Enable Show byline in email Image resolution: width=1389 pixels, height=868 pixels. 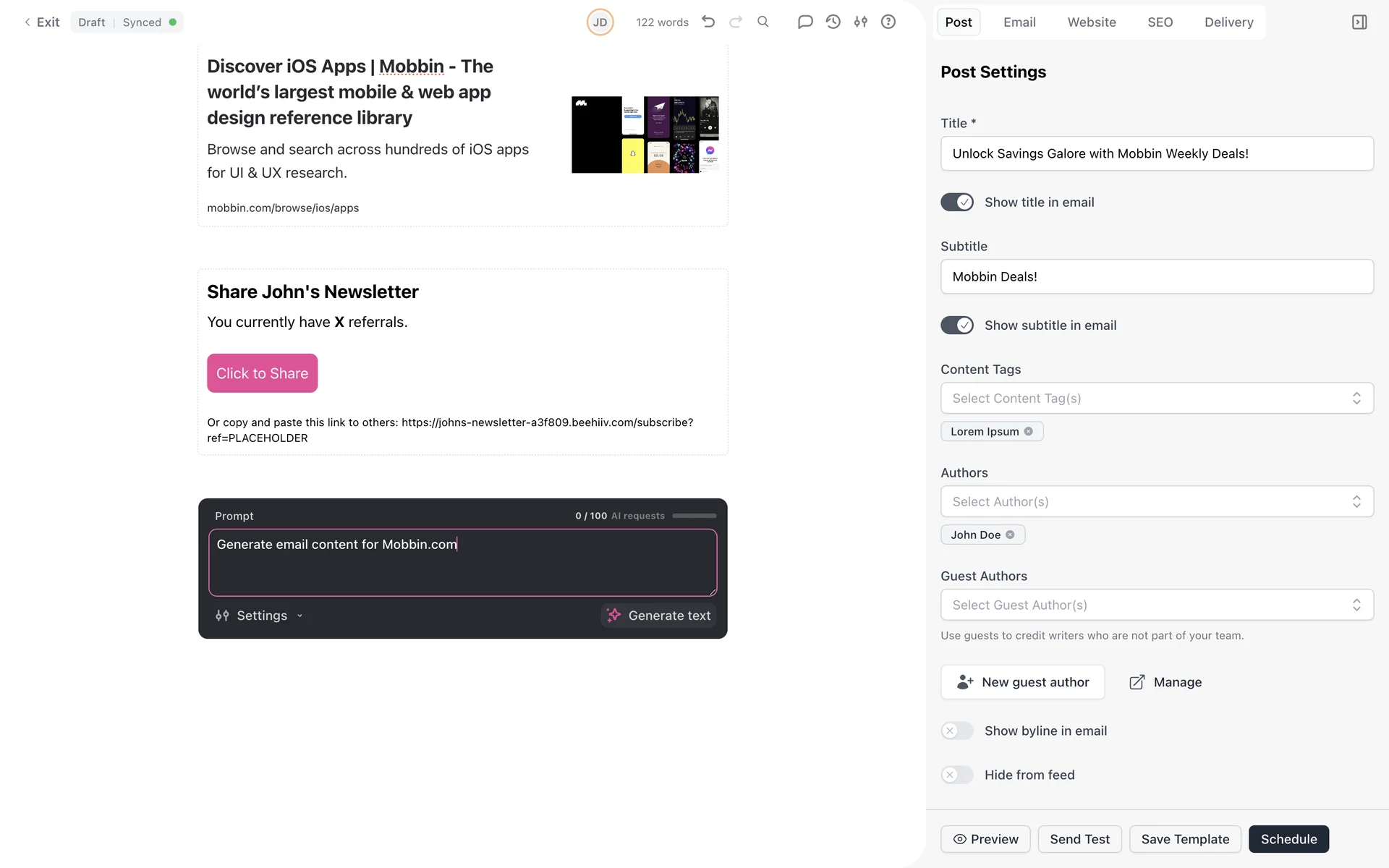(x=957, y=731)
